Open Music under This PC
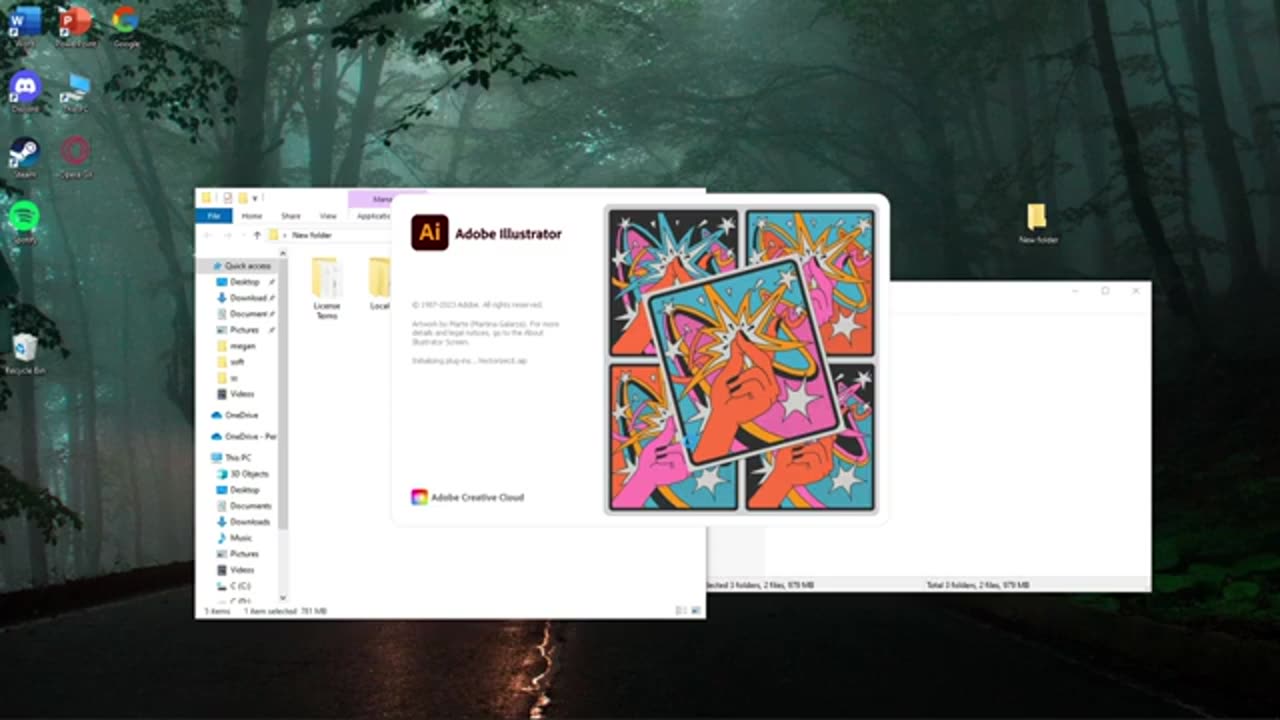The image size is (1280, 720). coord(235,538)
